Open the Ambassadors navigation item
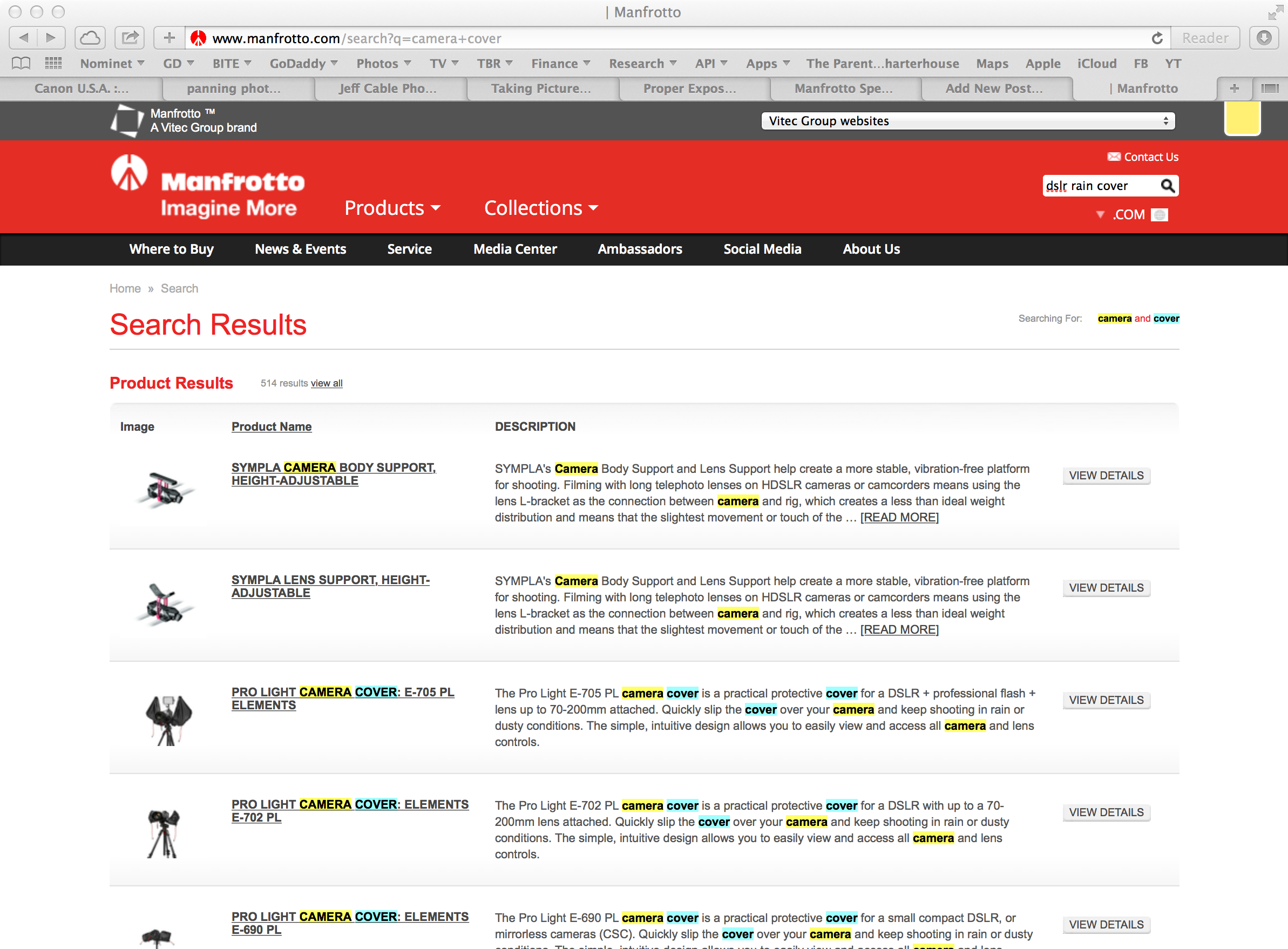Viewport: 1288px width, 949px height. click(639, 249)
